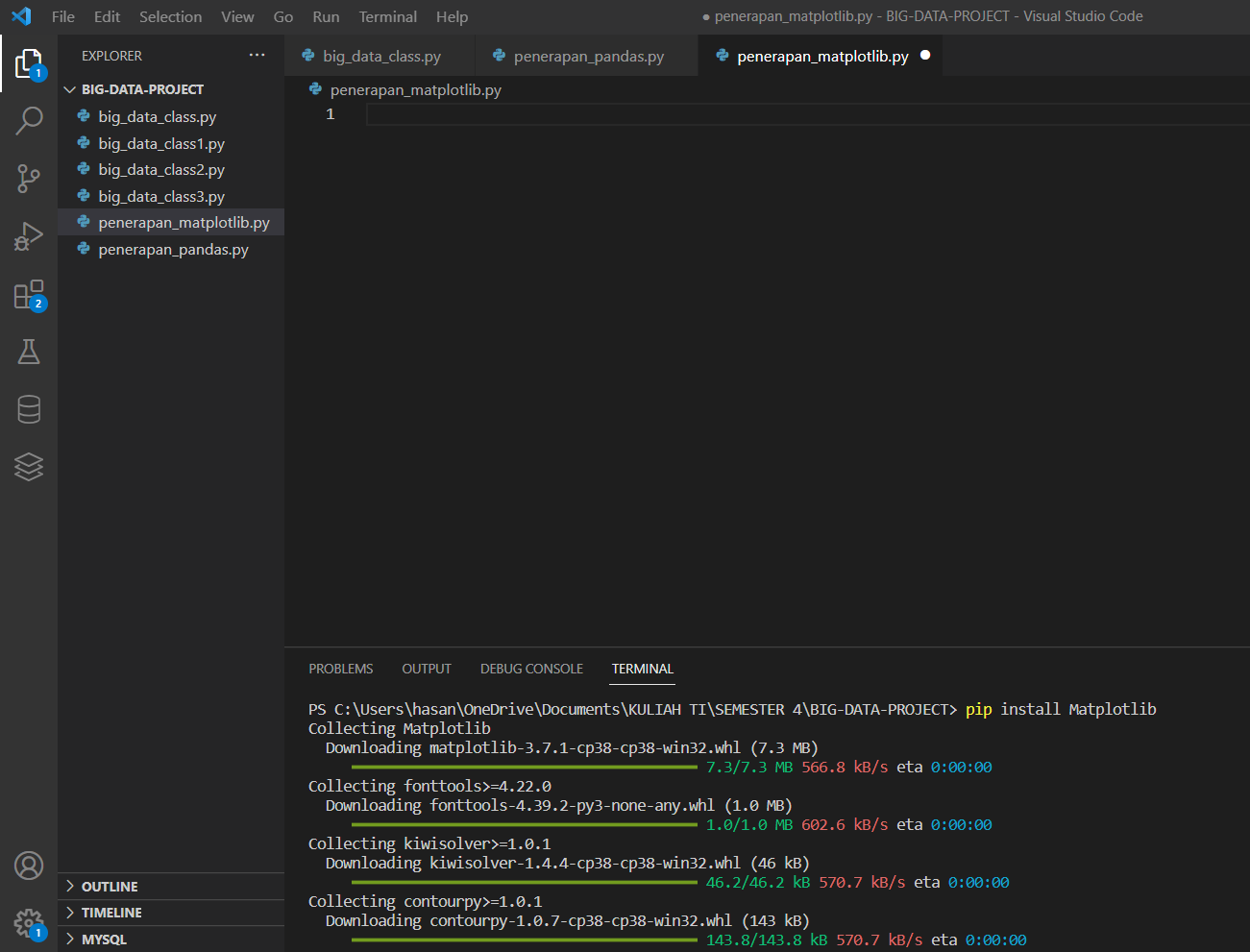Open the Edit menu
The image size is (1250, 952).
pos(108,16)
